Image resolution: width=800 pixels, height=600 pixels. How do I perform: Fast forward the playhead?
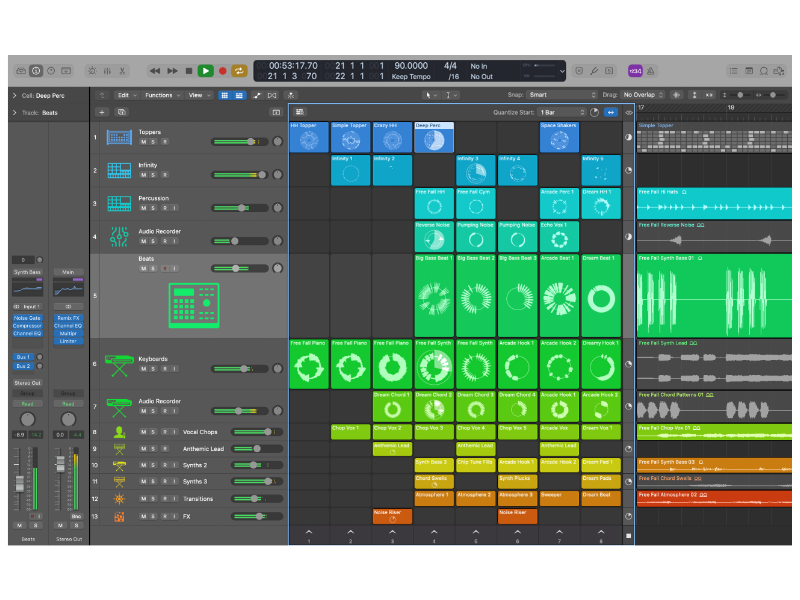[x=172, y=71]
